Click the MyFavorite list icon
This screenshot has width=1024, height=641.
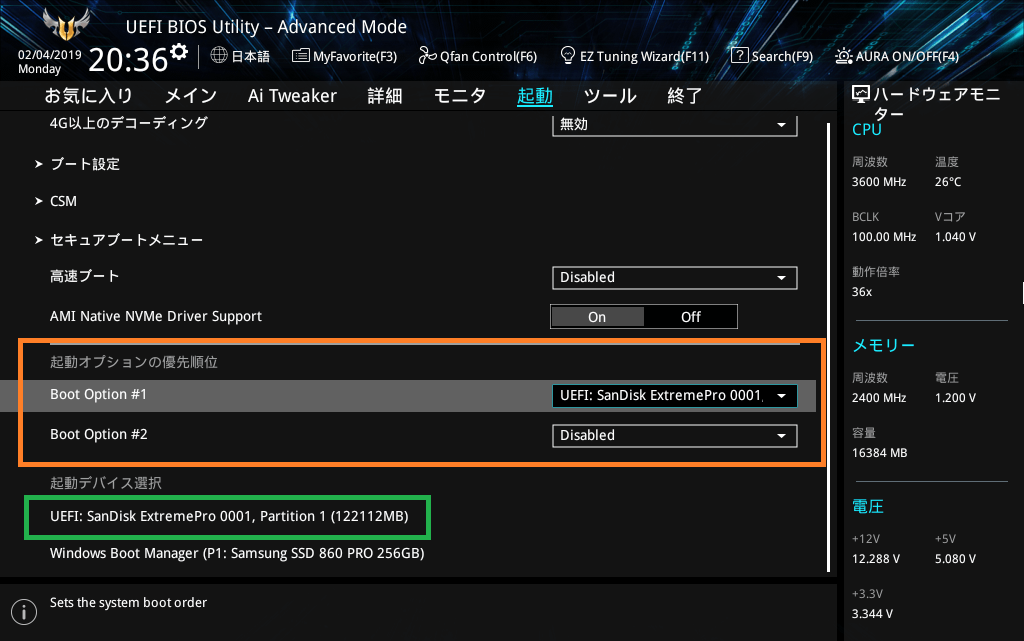tap(300, 55)
